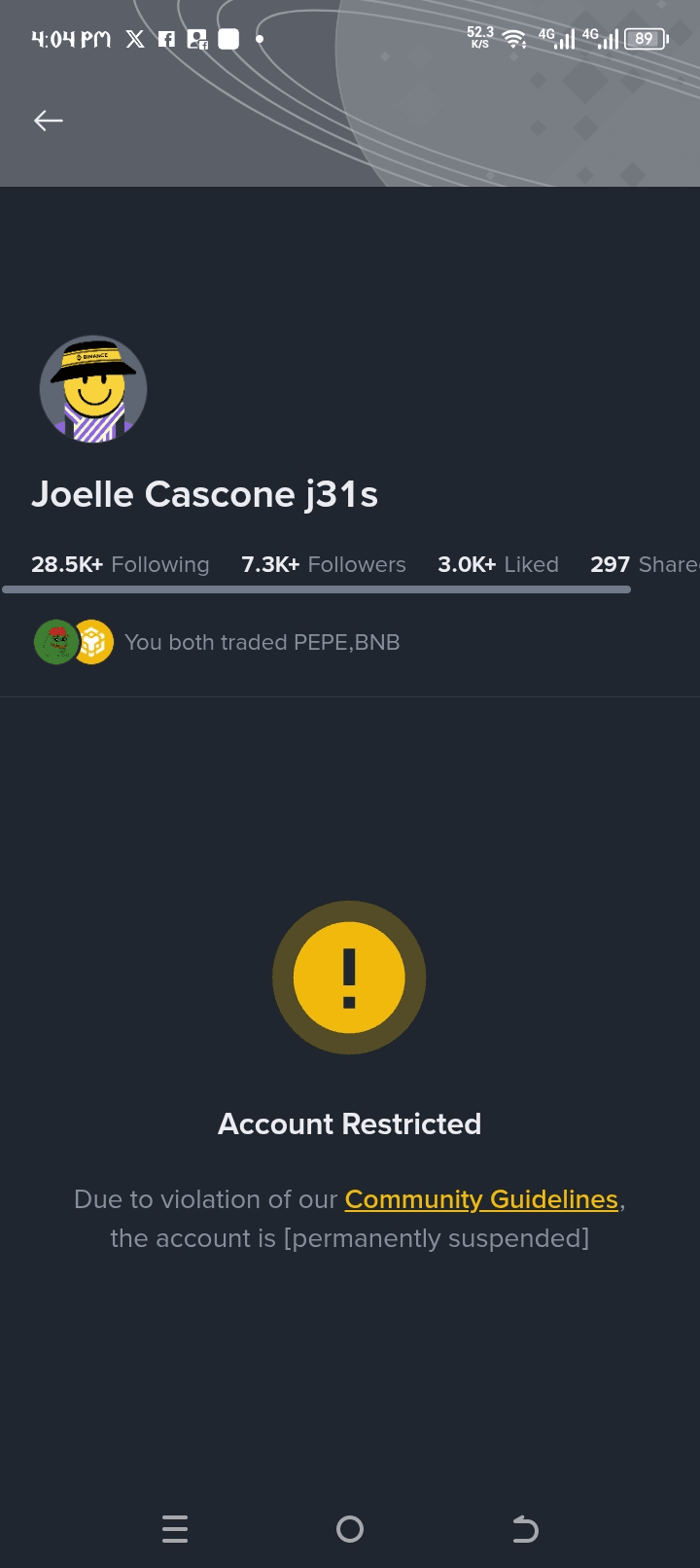Screen dimensions: 700x1568
Task: Tap the yellow exclamation warning icon
Action: [349, 978]
